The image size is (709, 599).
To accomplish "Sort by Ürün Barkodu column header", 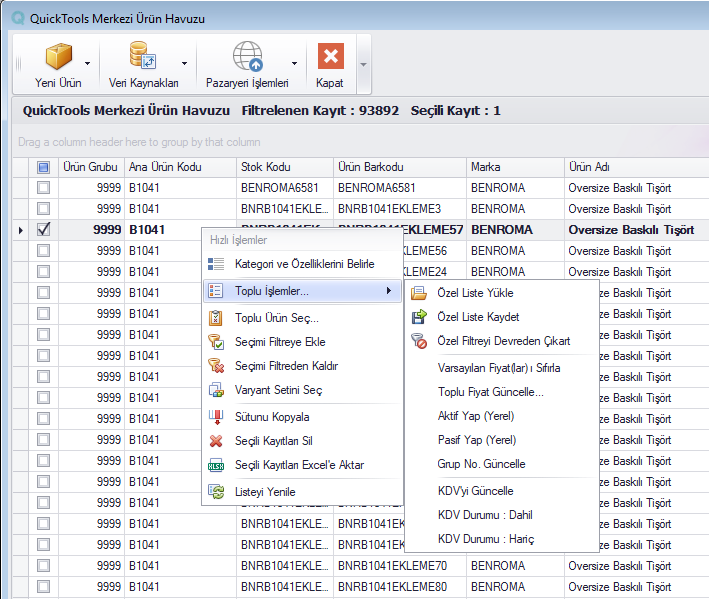I will click(399, 167).
